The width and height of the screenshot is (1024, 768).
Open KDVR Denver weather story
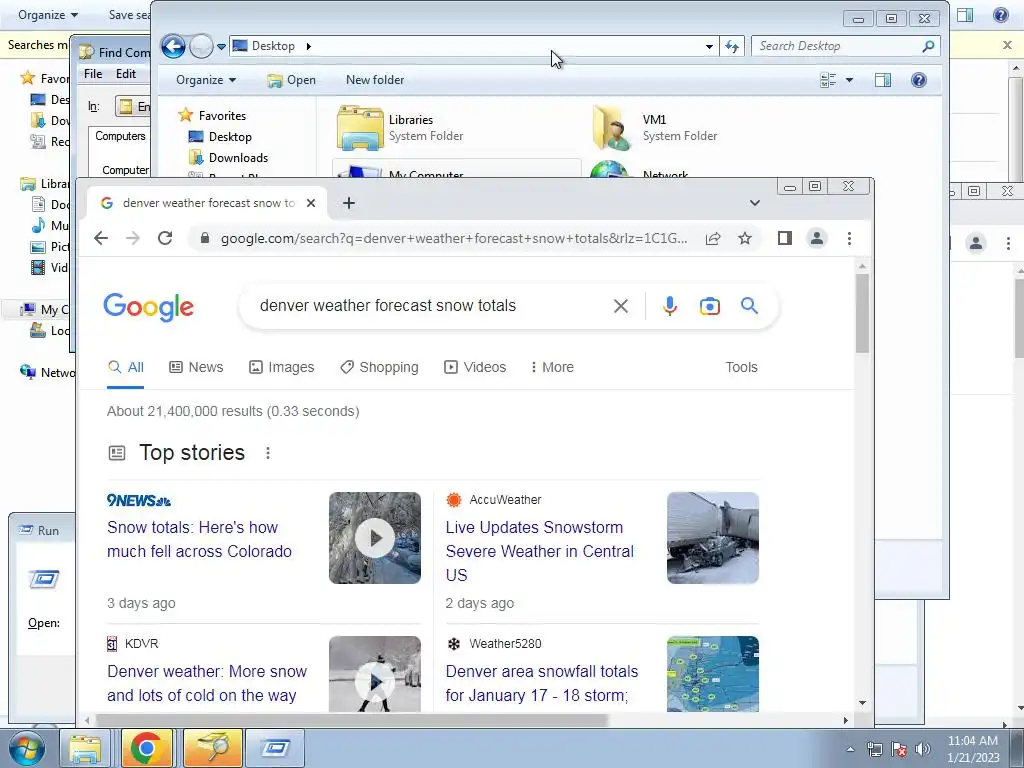click(x=207, y=683)
